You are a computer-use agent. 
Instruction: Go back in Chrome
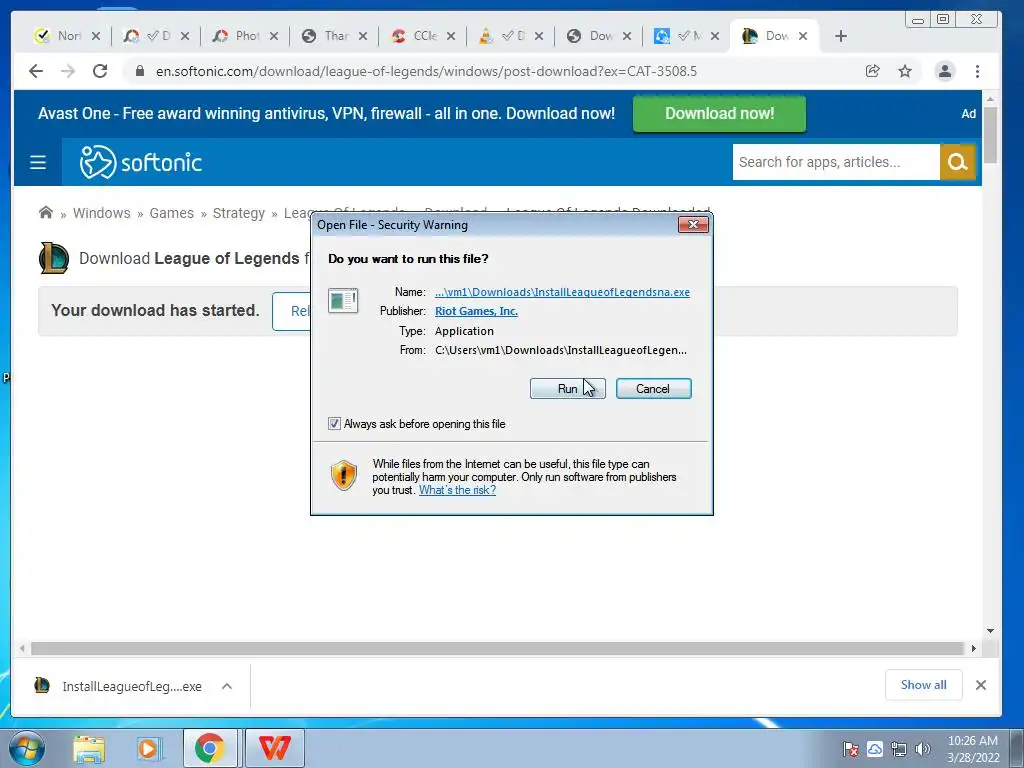point(36,71)
